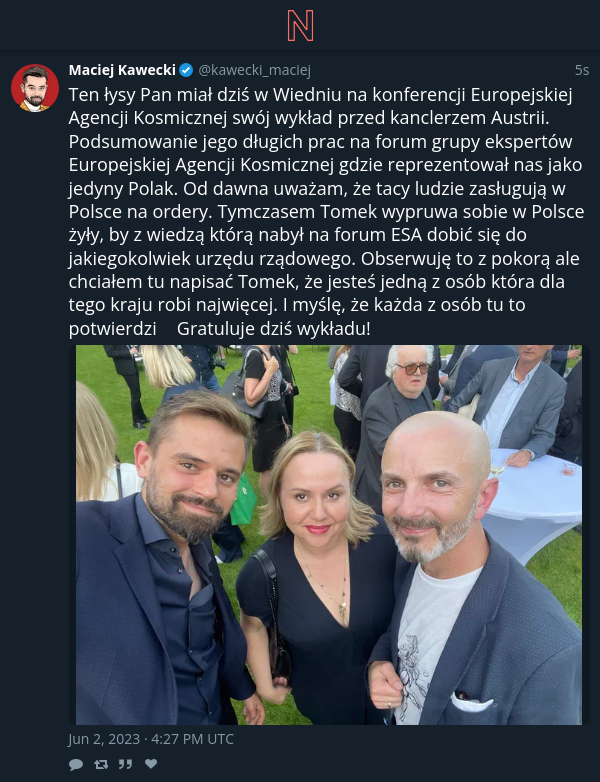The image size is (600, 782).
Task: Open Maciej Kawecki's profile avatar
Action: (35, 88)
